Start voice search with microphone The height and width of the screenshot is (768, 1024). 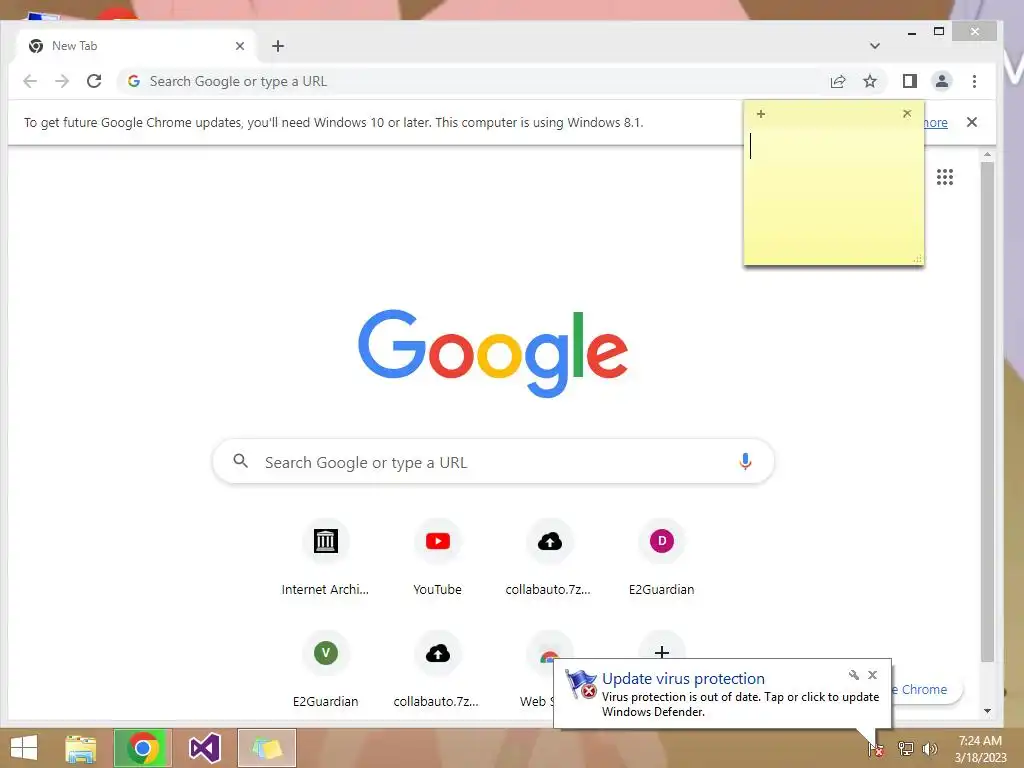(x=745, y=462)
